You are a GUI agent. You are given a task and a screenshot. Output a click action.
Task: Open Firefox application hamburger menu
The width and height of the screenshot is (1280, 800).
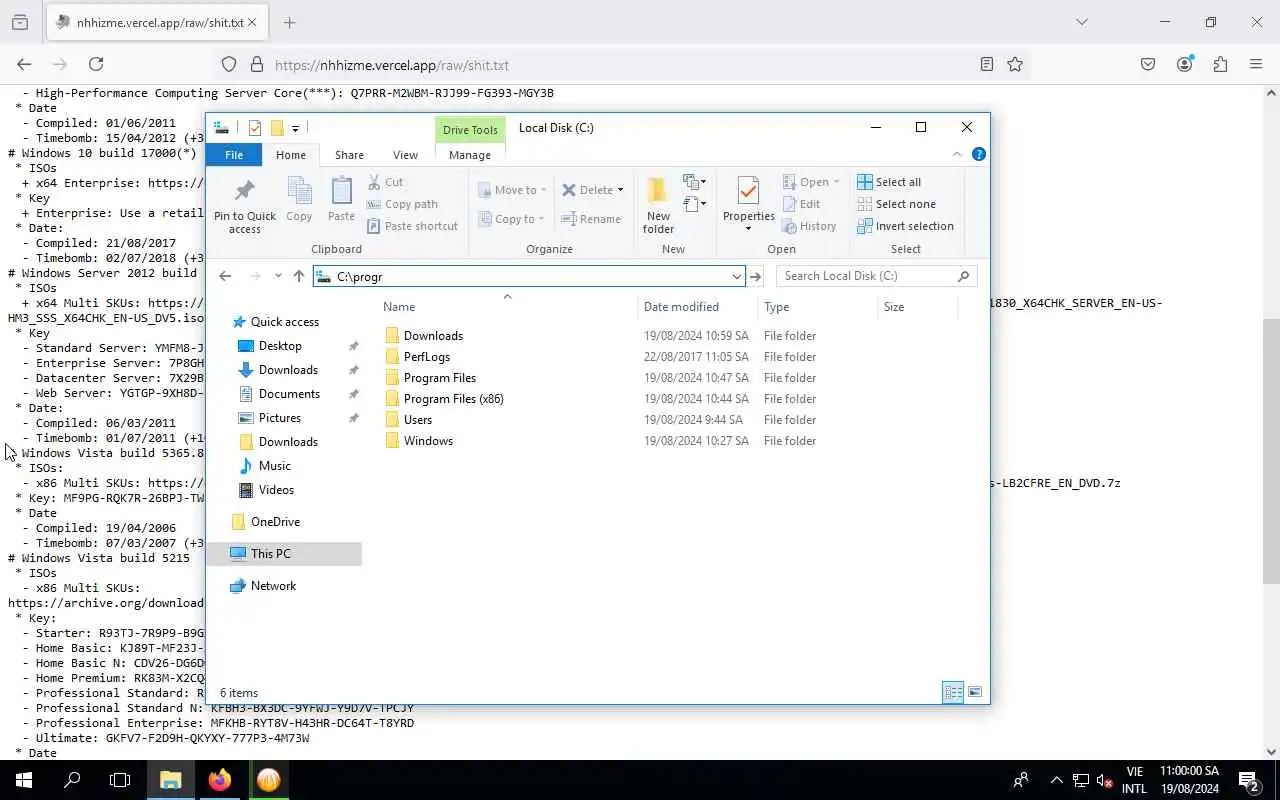click(1256, 64)
